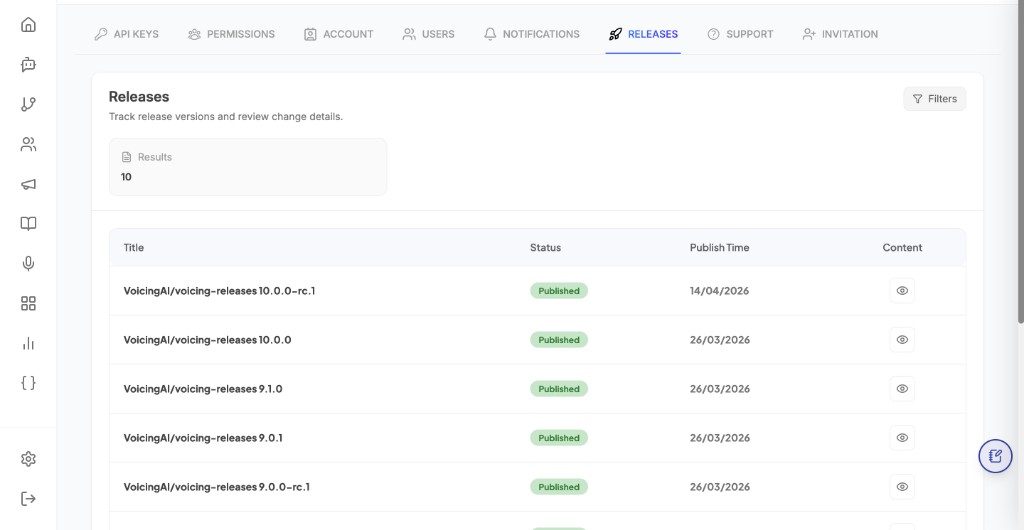Open the Filters button
Image resolution: width=1024 pixels, height=530 pixels.
pos(935,99)
